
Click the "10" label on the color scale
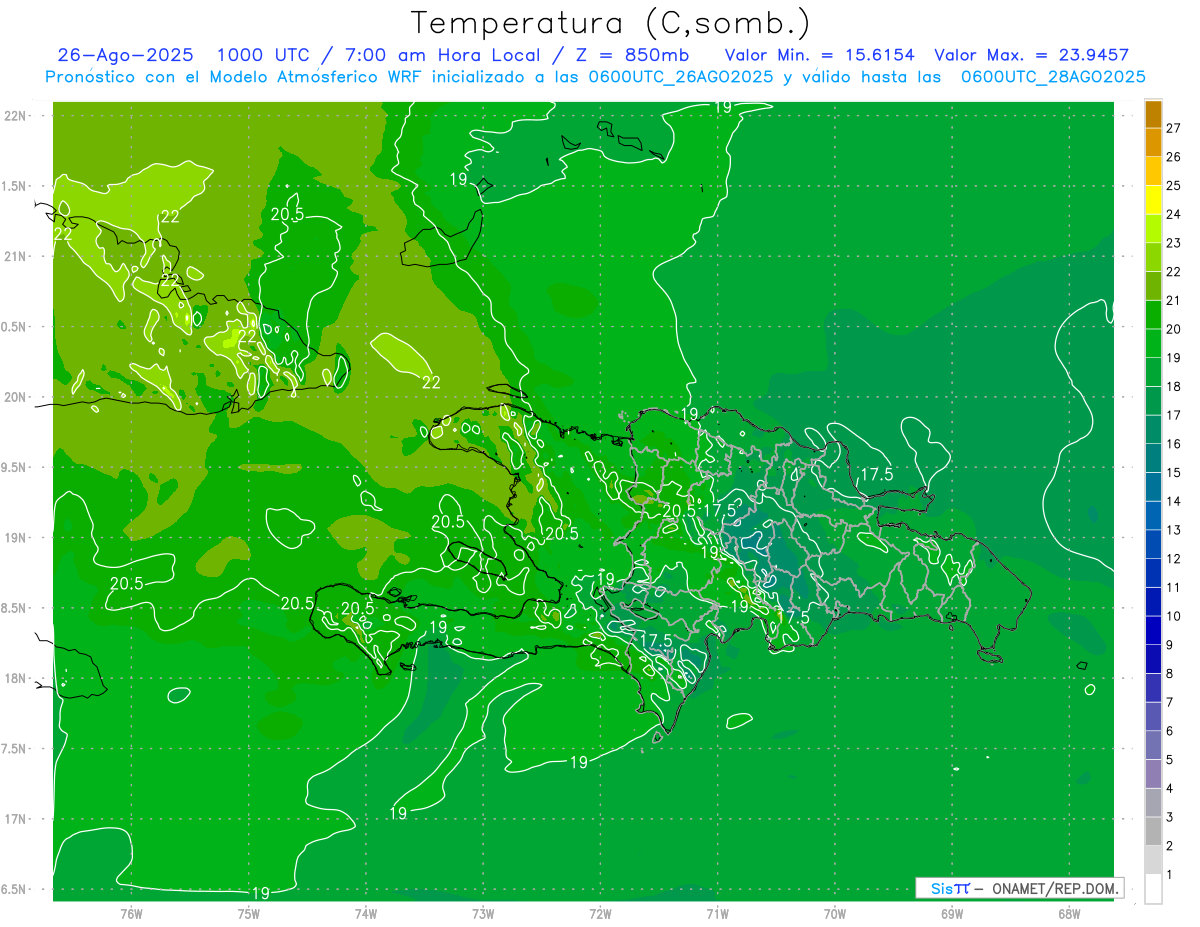(1173, 616)
